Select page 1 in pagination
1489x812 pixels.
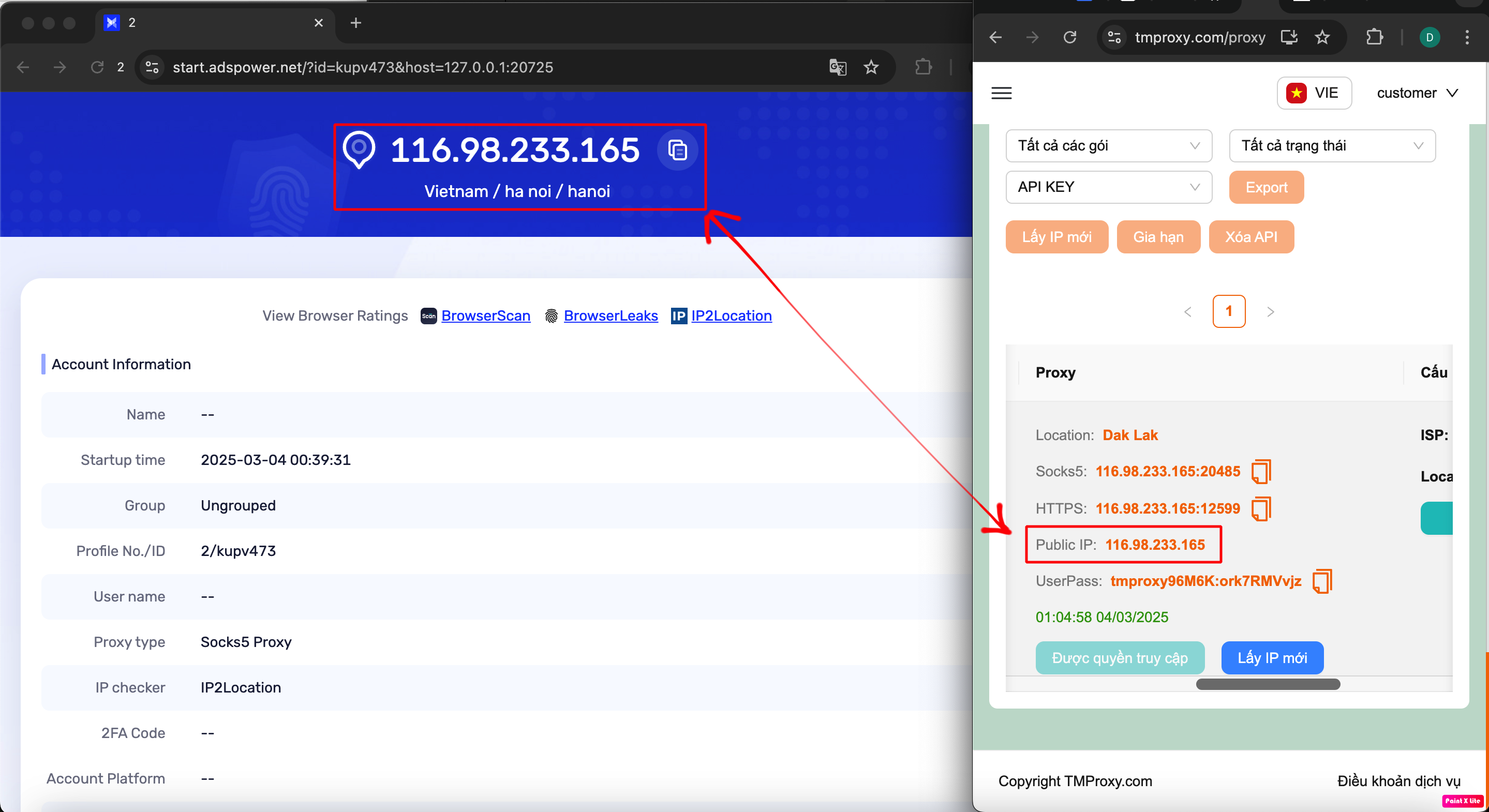pyautogui.click(x=1228, y=311)
